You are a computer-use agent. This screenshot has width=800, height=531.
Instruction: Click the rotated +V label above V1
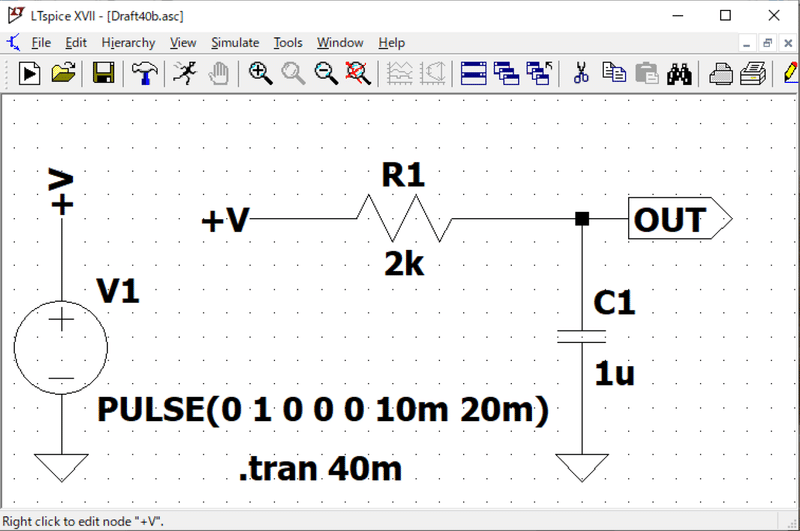click(61, 191)
